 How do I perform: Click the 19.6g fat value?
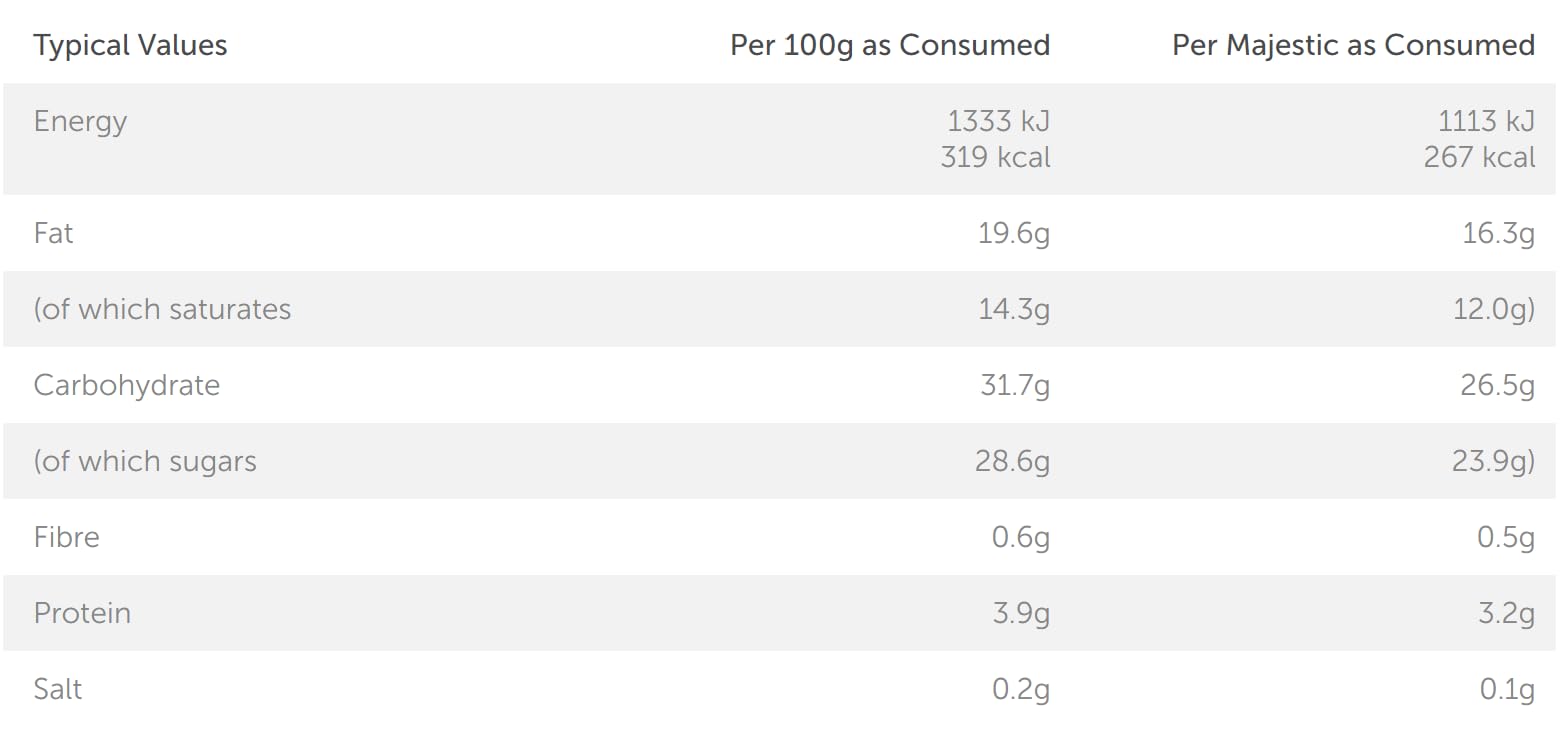point(1013,233)
